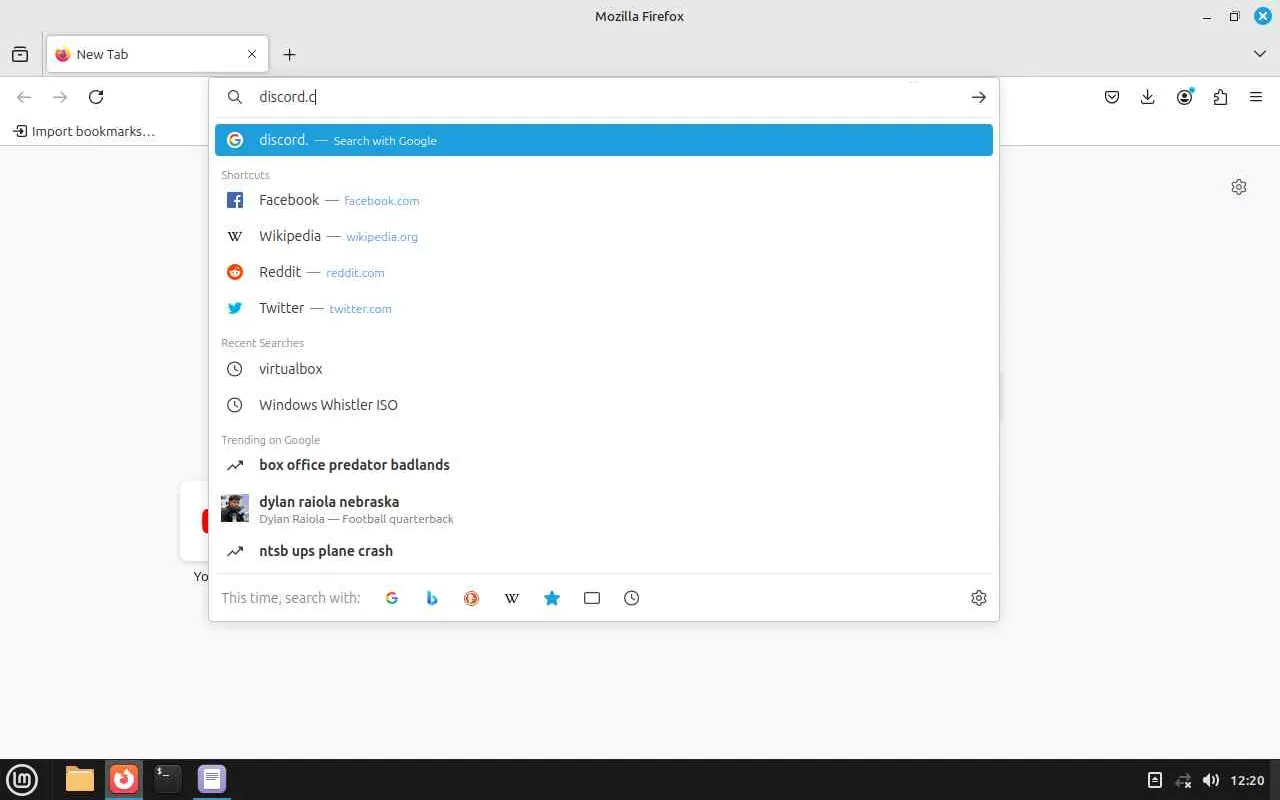Search in History clock icon
This screenshot has height=800, width=1280.
tap(632, 598)
